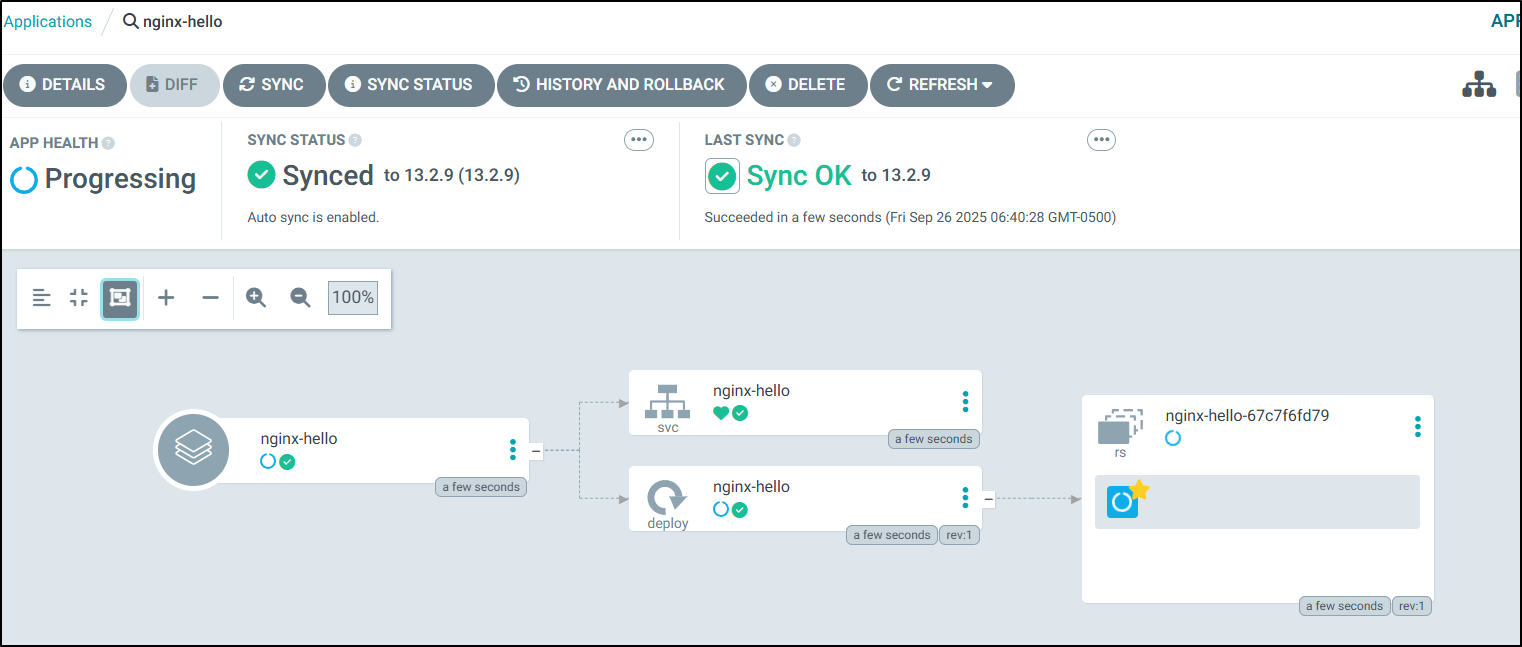Click the SYNC button
1522x647 pixels.
click(x=275, y=85)
